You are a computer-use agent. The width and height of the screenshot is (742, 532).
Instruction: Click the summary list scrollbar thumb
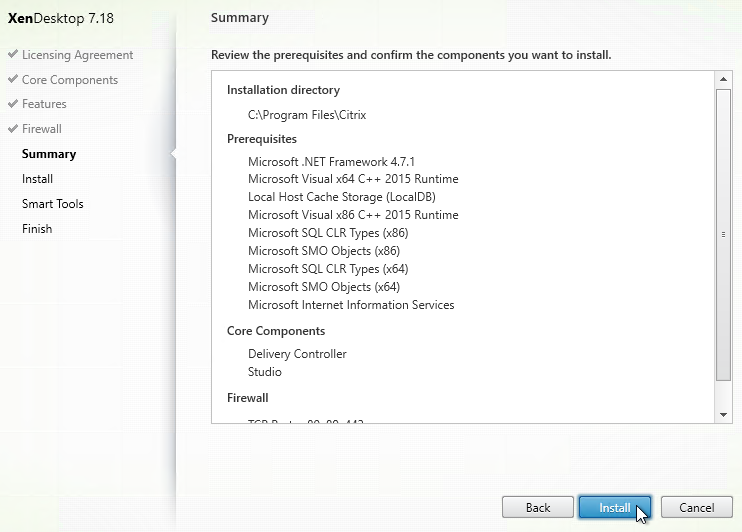point(723,234)
